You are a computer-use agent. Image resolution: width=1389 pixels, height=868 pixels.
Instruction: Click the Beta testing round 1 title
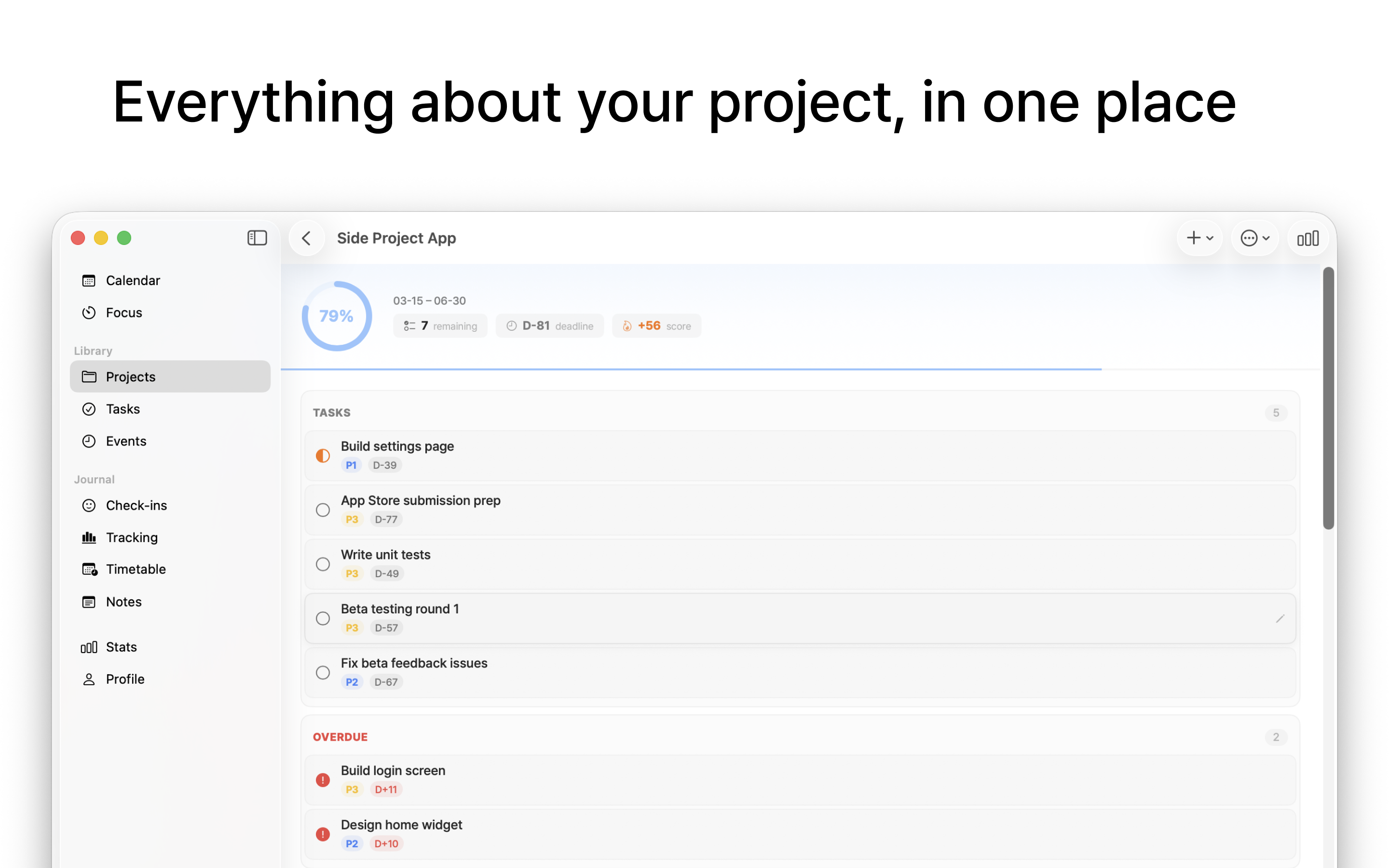tap(400, 609)
